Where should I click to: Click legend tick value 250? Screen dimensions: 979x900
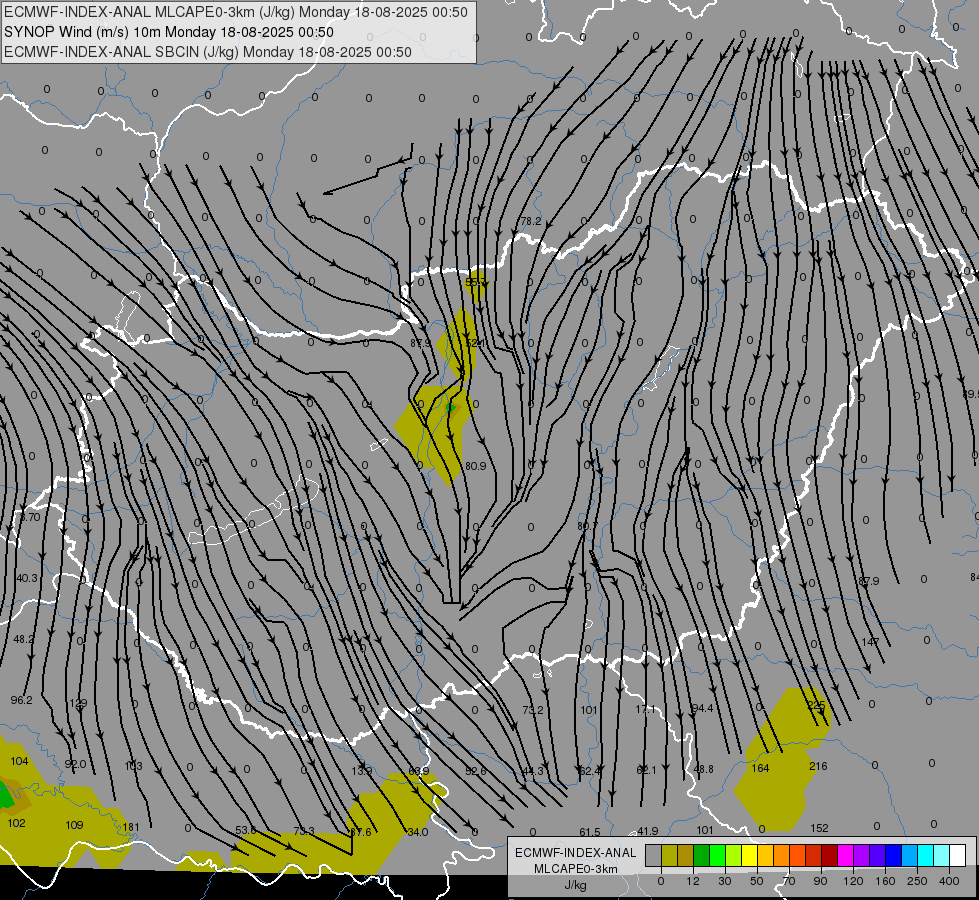point(917,881)
